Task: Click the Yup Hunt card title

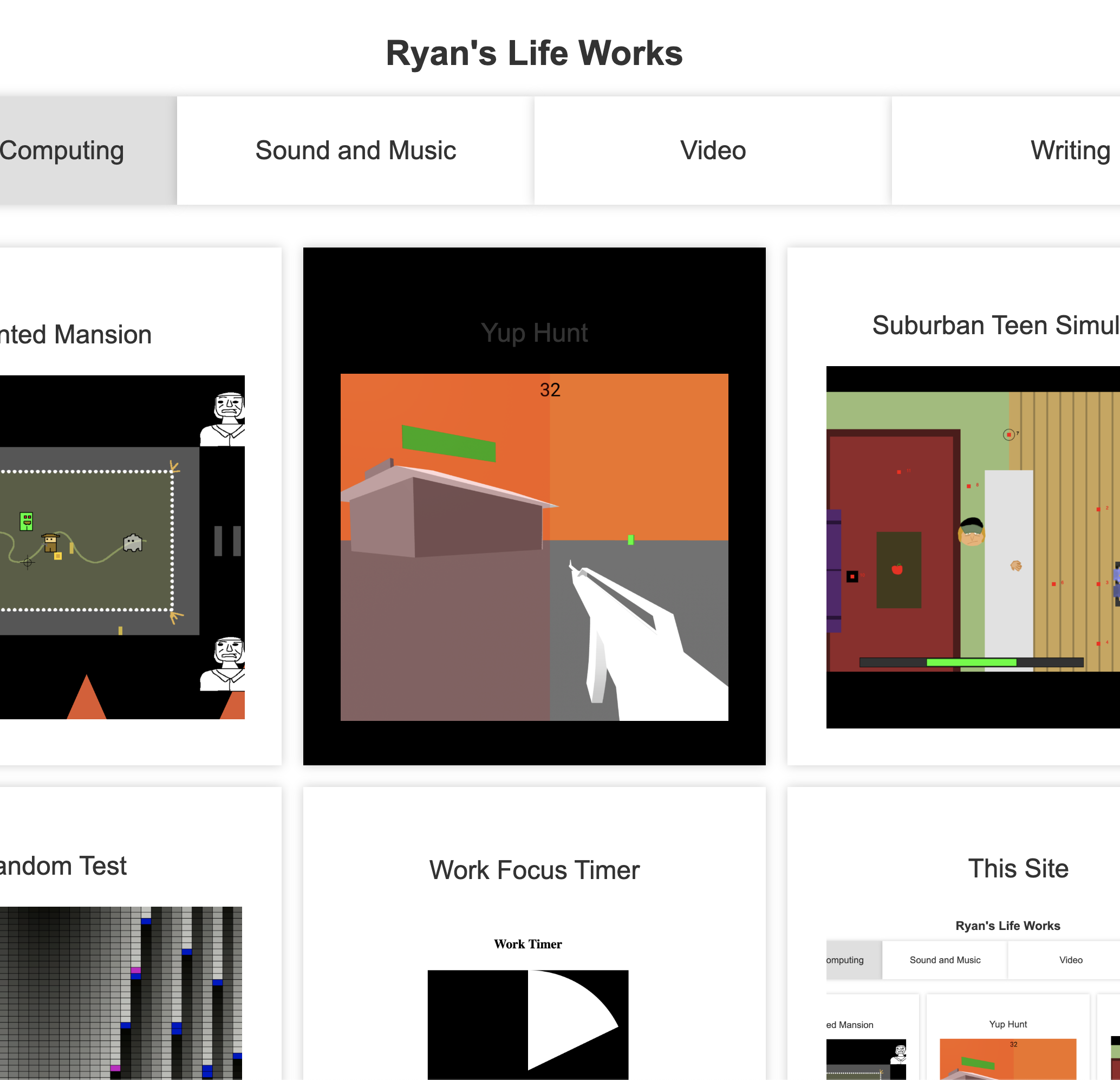Action: (533, 333)
